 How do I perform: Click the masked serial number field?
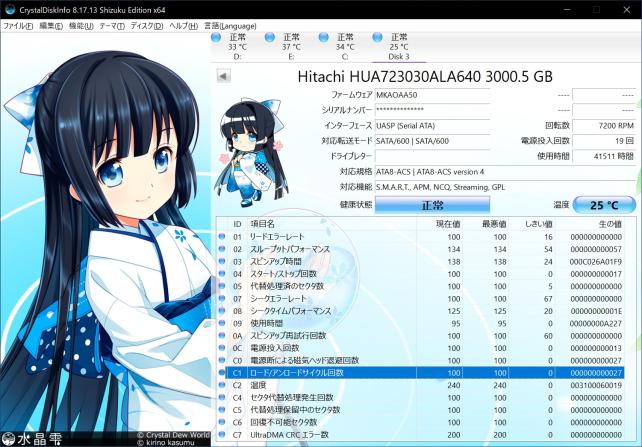pos(432,110)
